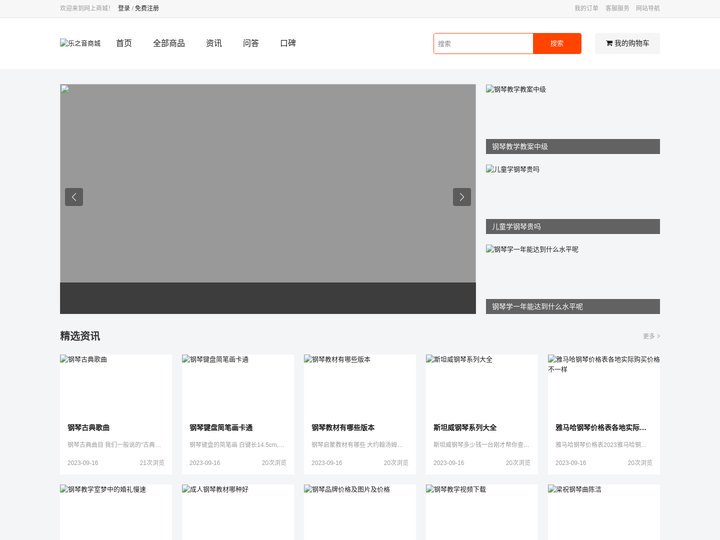The height and width of the screenshot is (540, 720).
Task: Click the 钢琴教学教案中级 caption bar
Action: pyautogui.click(x=573, y=146)
